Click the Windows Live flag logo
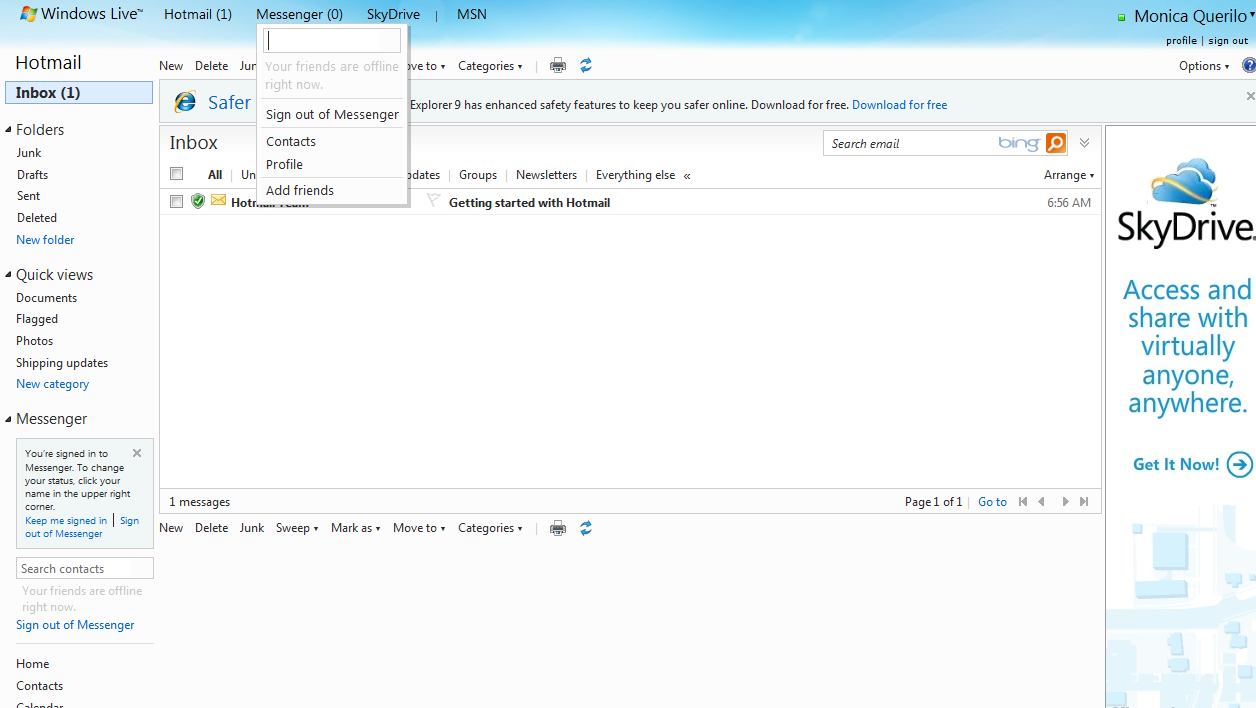 (27, 13)
